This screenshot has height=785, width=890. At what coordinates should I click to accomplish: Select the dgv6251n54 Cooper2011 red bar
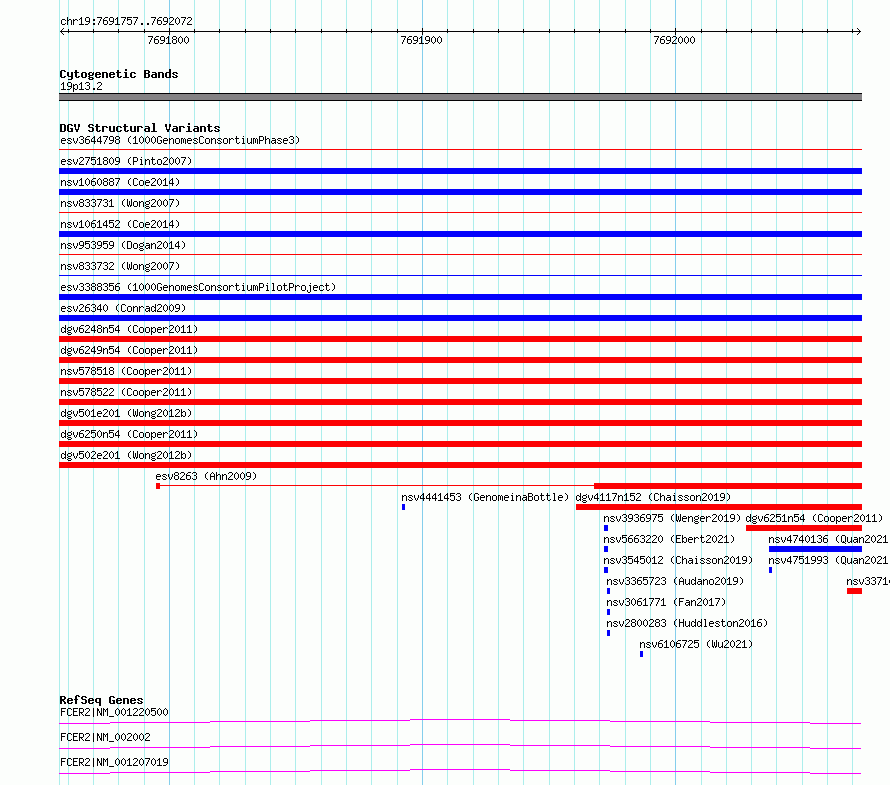click(804, 528)
